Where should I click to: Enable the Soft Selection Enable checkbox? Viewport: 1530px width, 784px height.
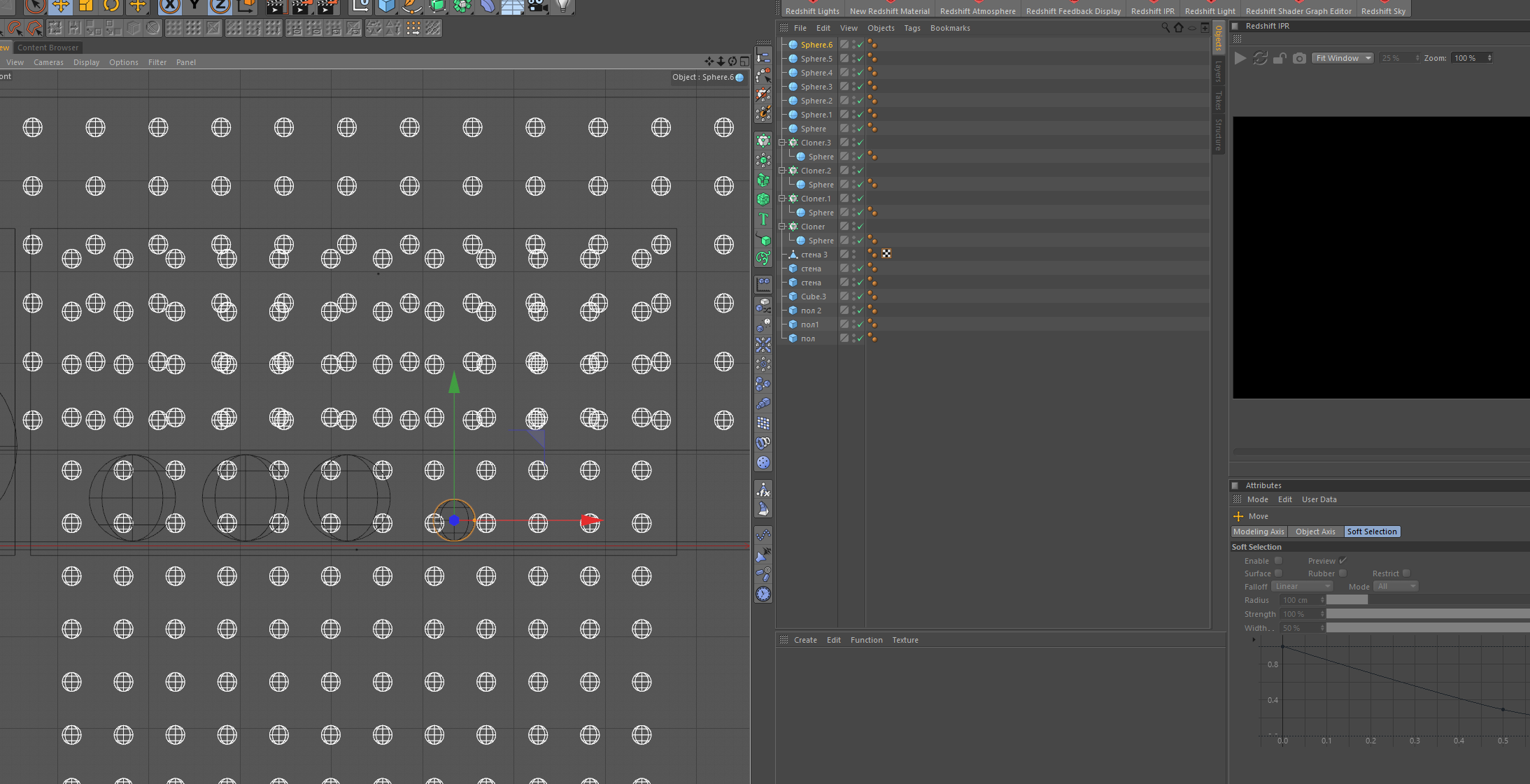click(x=1278, y=560)
